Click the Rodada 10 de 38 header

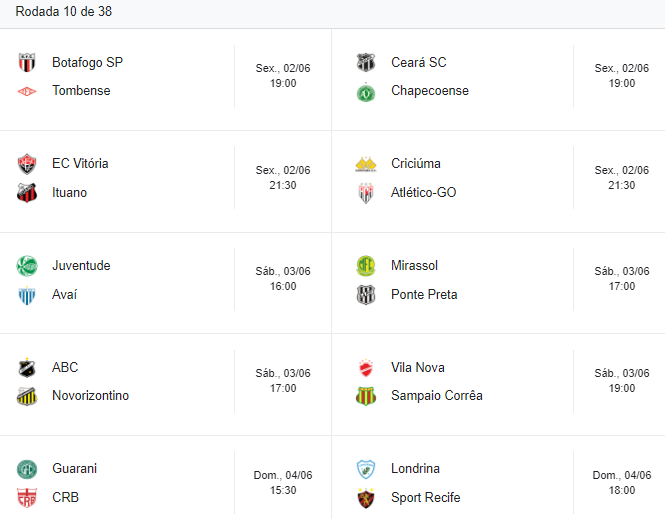(64, 10)
